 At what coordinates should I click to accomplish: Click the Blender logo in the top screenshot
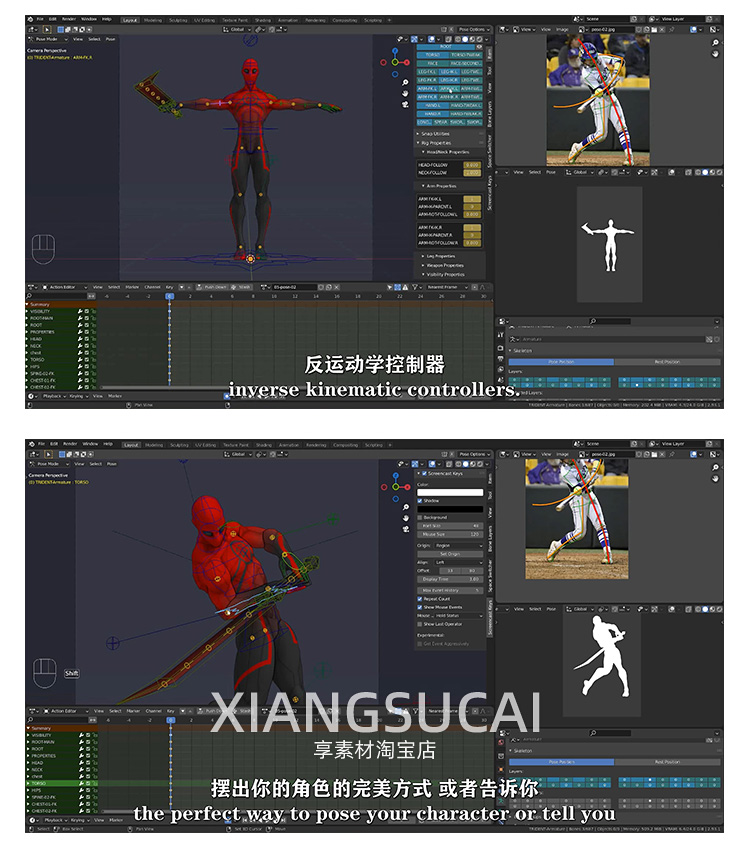(x=31, y=19)
